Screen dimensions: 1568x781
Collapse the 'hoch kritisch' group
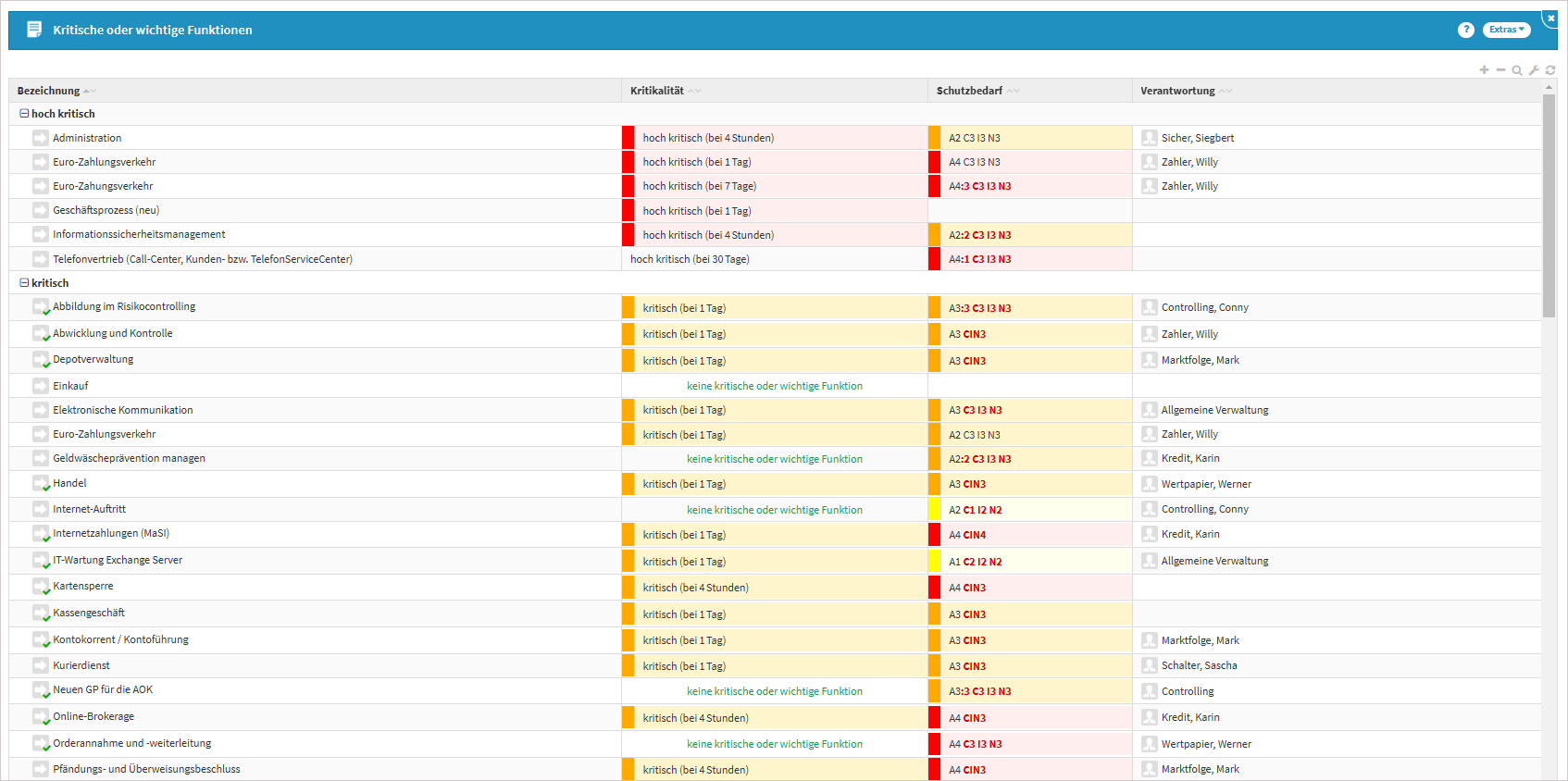(24, 114)
